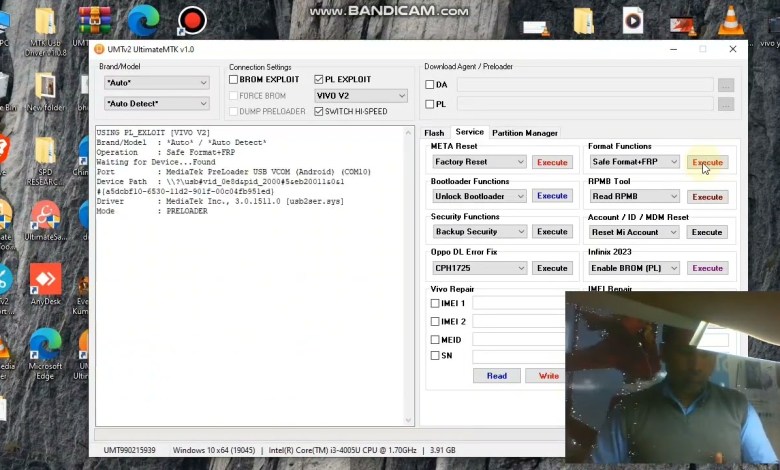780x470 pixels.
Task: Click the Vivo Repair Read button
Action: coord(496,376)
